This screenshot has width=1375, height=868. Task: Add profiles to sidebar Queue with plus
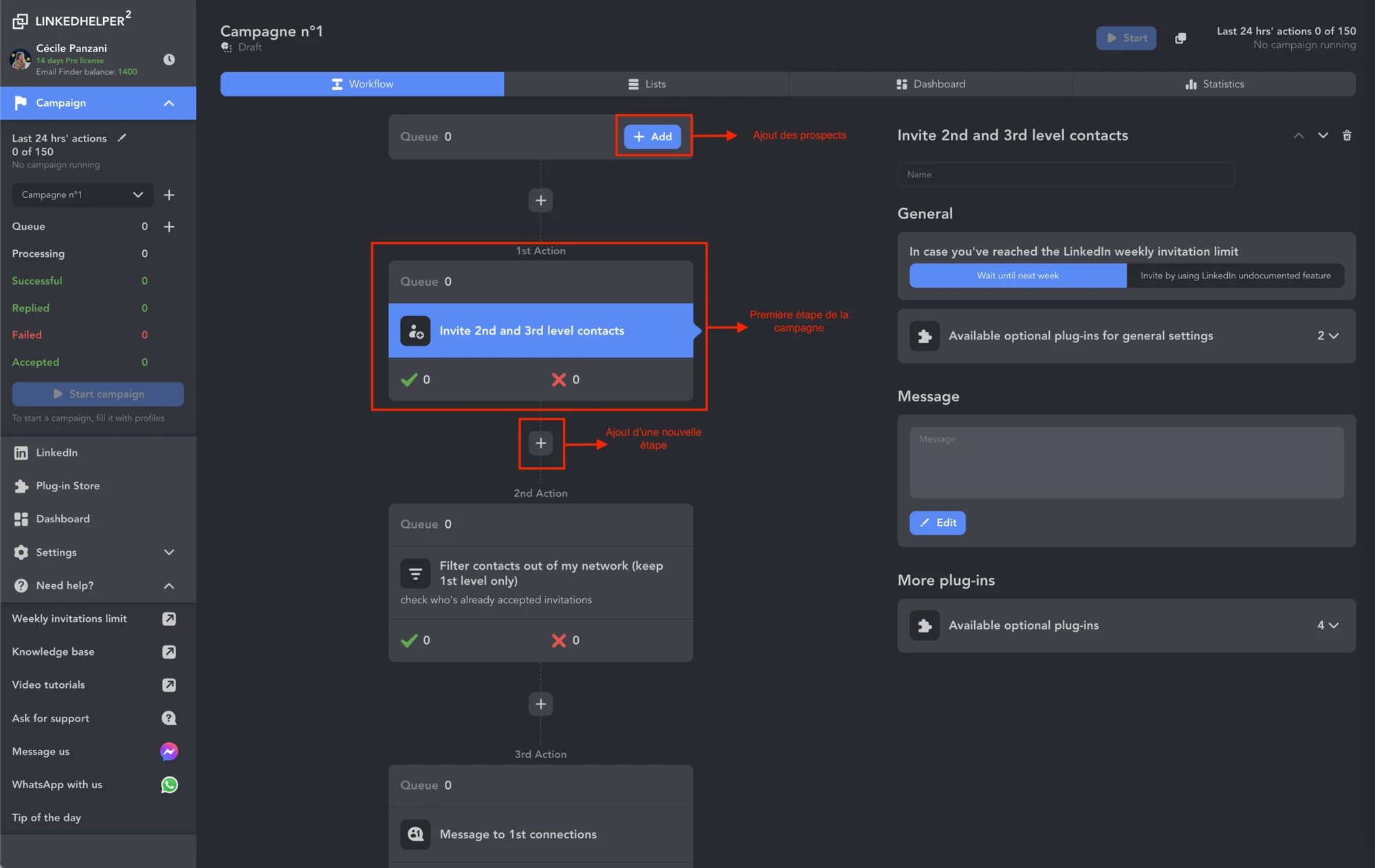(169, 226)
